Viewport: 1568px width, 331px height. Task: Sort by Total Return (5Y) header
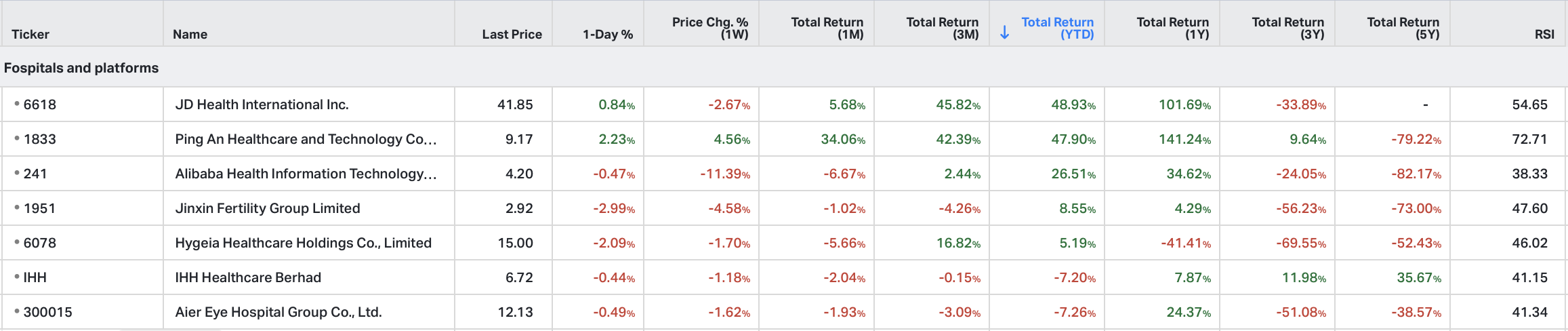click(1403, 28)
